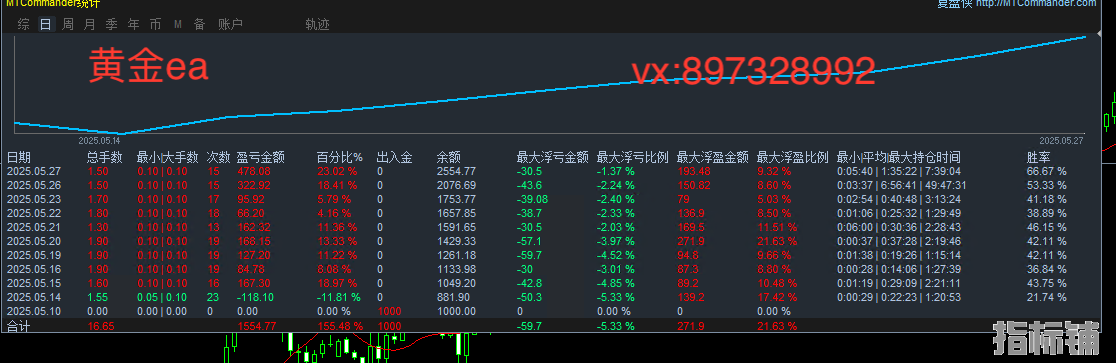Open the 币 currency tab
The image size is (1116, 363).
click(155, 25)
